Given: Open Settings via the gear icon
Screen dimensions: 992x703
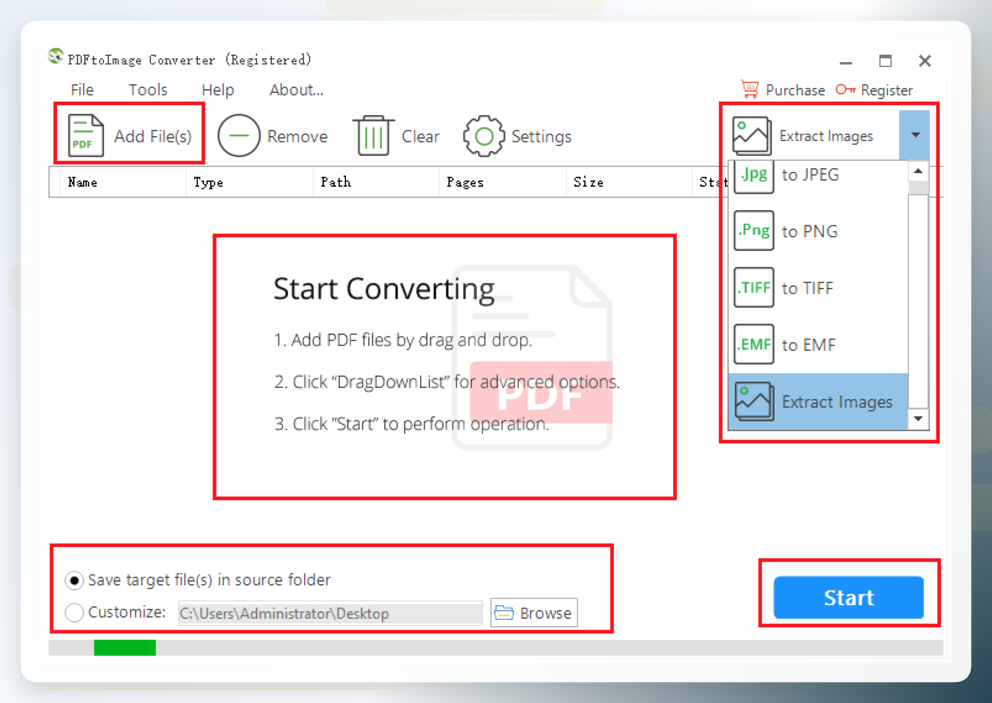Looking at the screenshot, I should pos(484,135).
